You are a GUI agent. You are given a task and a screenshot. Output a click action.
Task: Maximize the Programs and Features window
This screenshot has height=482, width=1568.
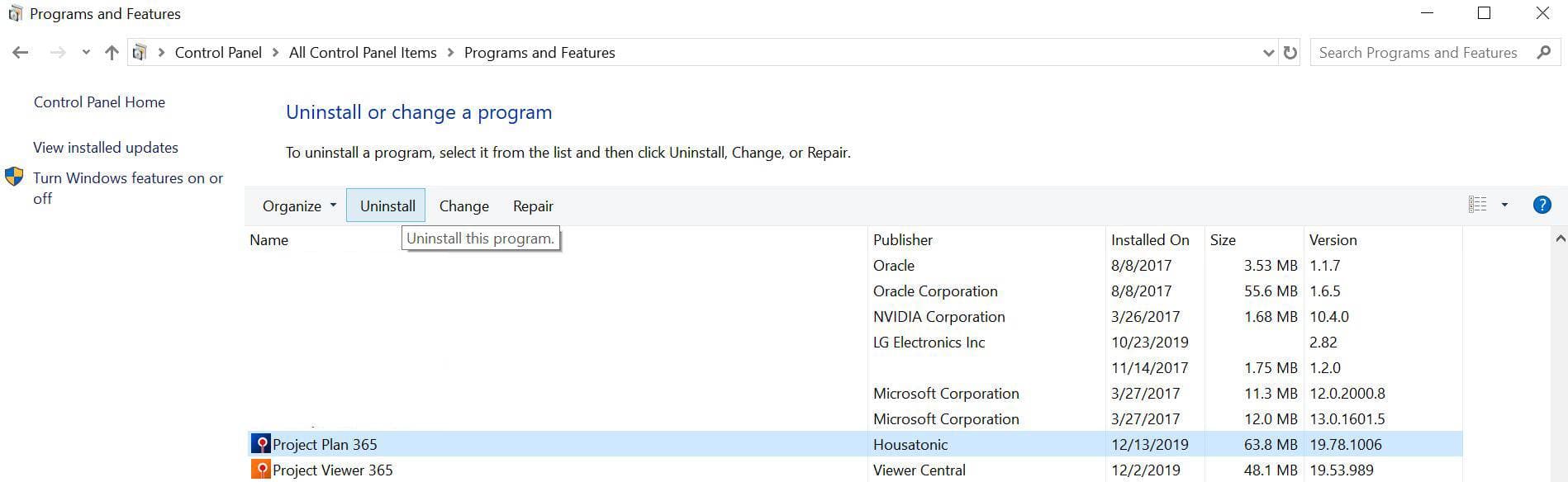(1484, 13)
